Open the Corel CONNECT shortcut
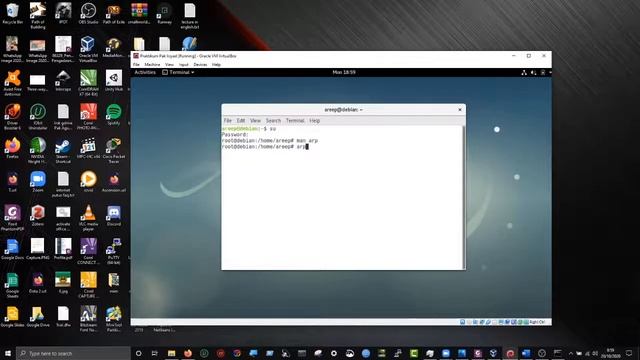 (88, 252)
